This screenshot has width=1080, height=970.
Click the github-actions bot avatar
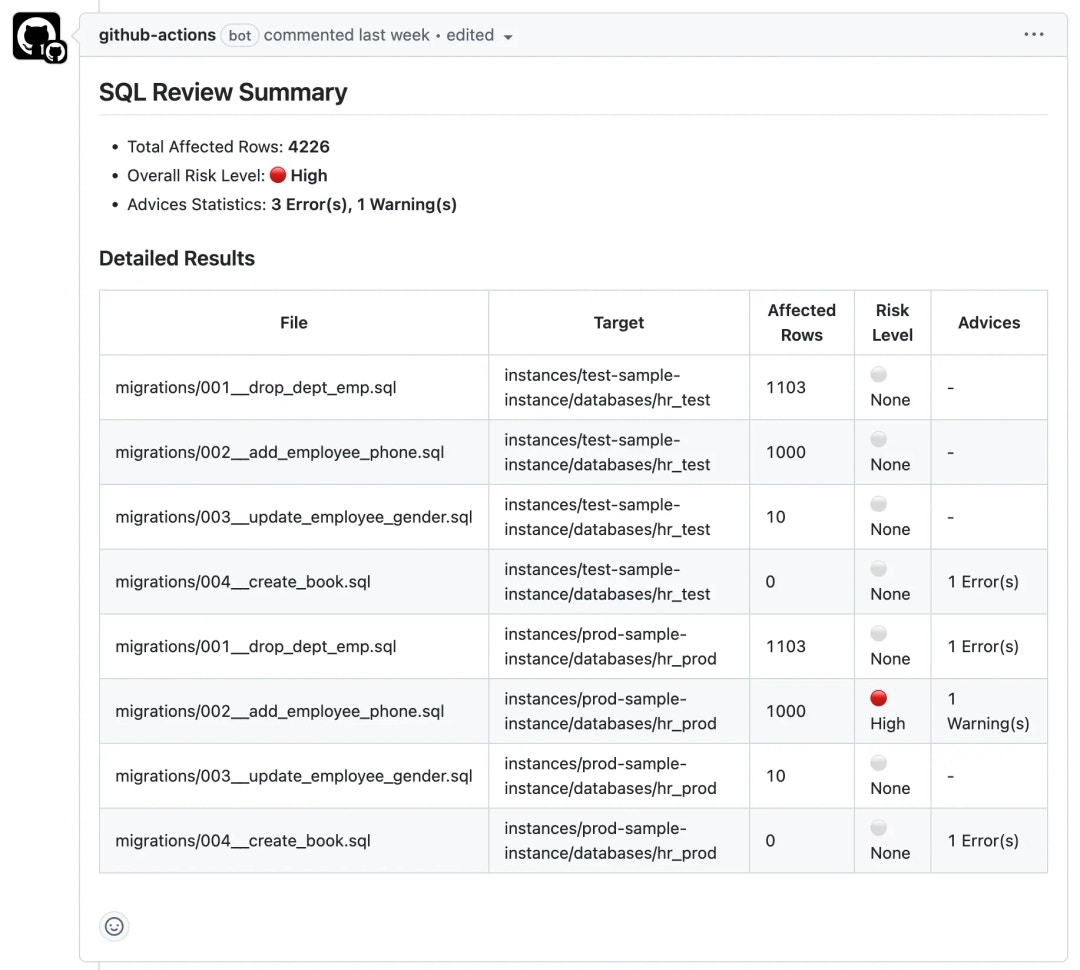pos(37,35)
